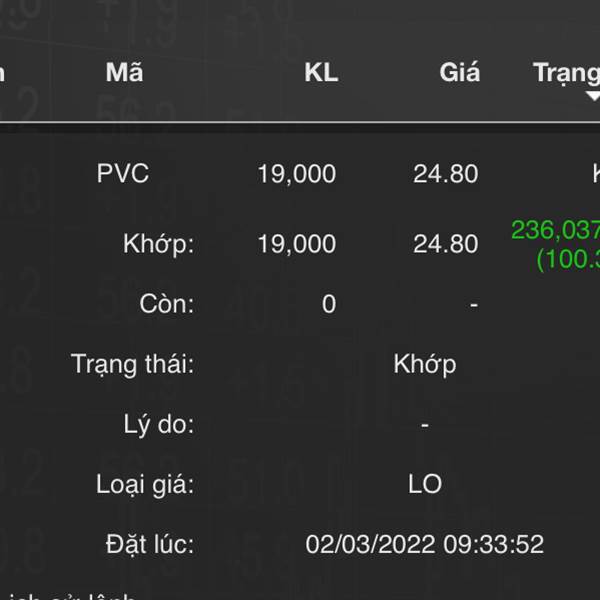Image resolution: width=600 pixels, height=600 pixels.
Task: Open the Trạng thái column sort arrow
Action: tap(593, 96)
